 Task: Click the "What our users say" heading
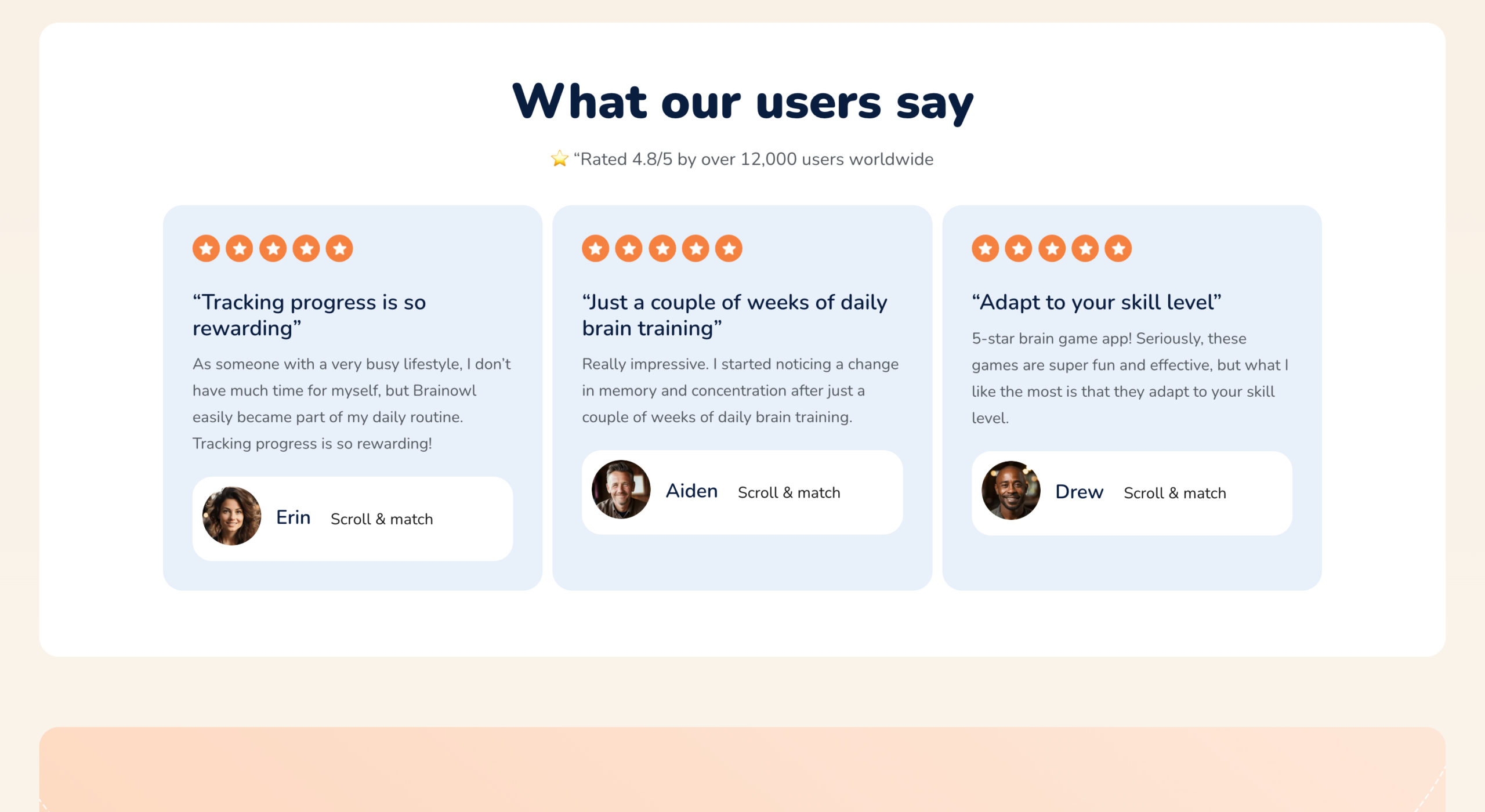tap(742, 102)
